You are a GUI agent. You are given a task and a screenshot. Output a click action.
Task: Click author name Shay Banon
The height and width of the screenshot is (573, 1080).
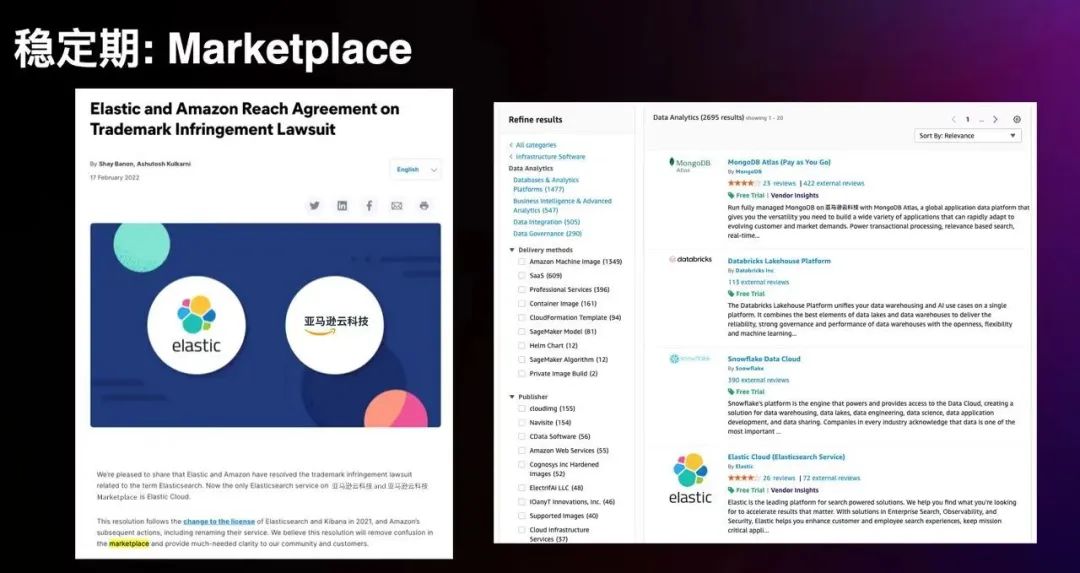coord(116,164)
